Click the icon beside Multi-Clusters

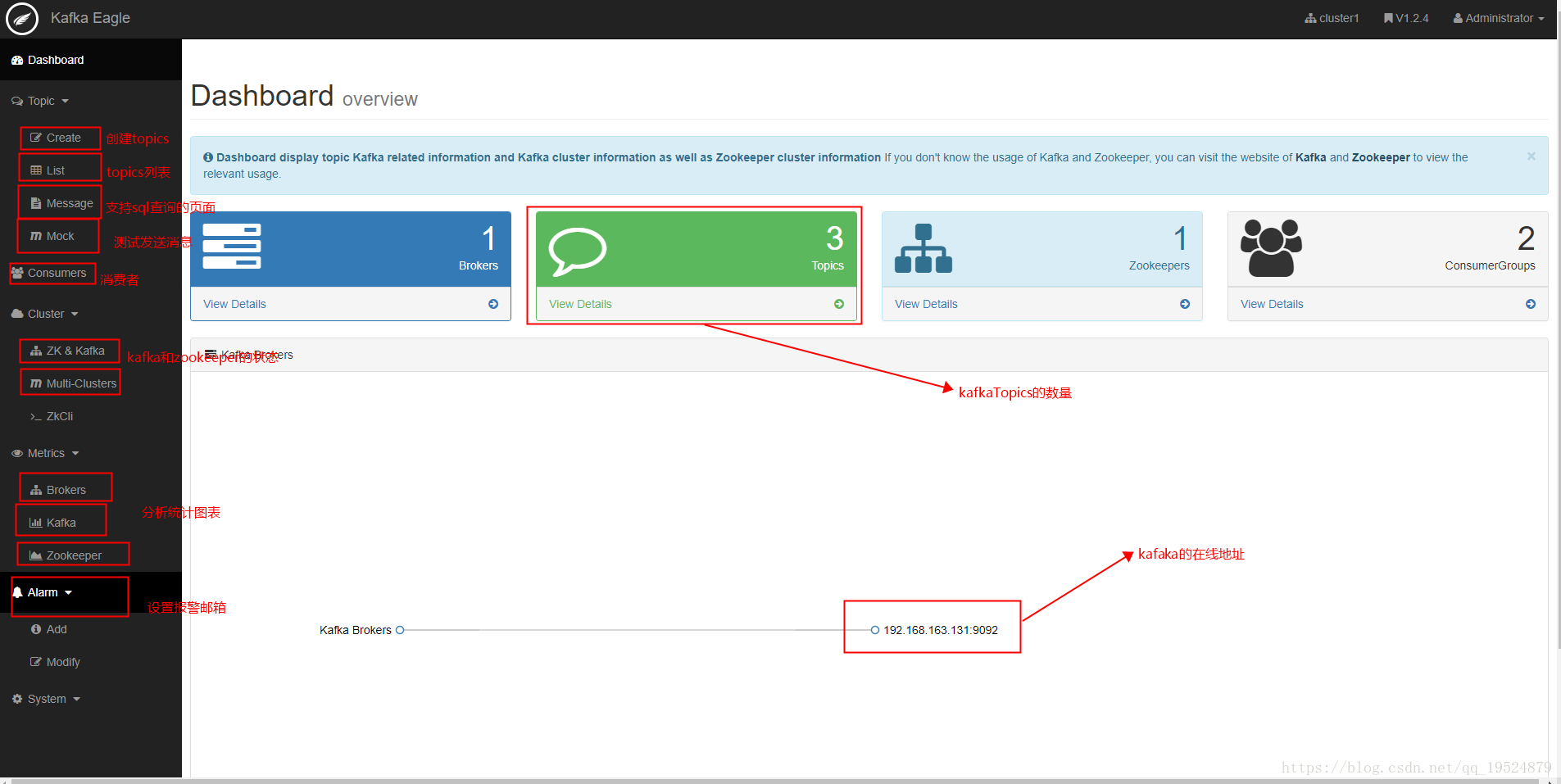36,383
